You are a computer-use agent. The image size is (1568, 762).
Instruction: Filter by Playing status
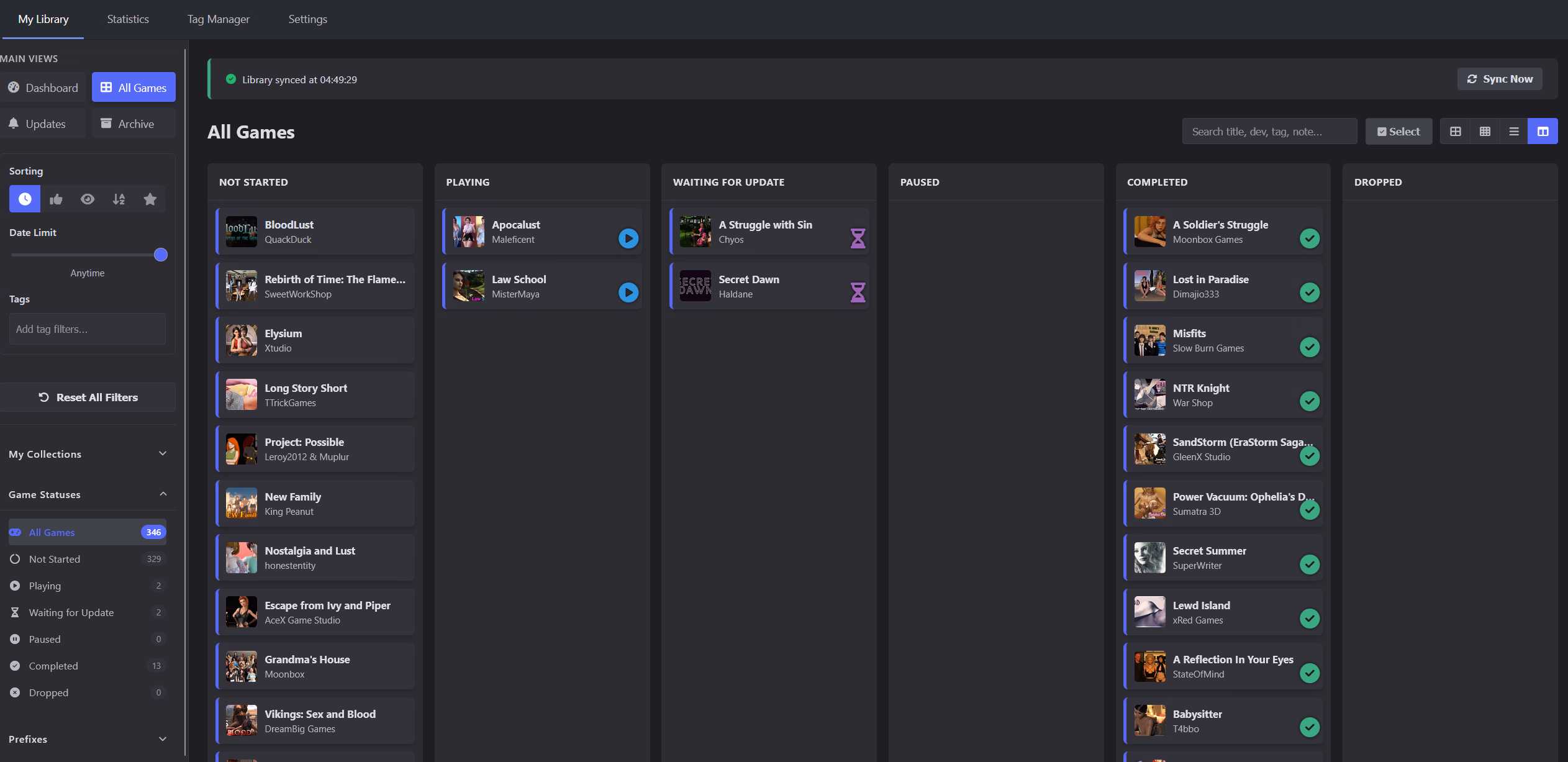[x=88, y=586]
